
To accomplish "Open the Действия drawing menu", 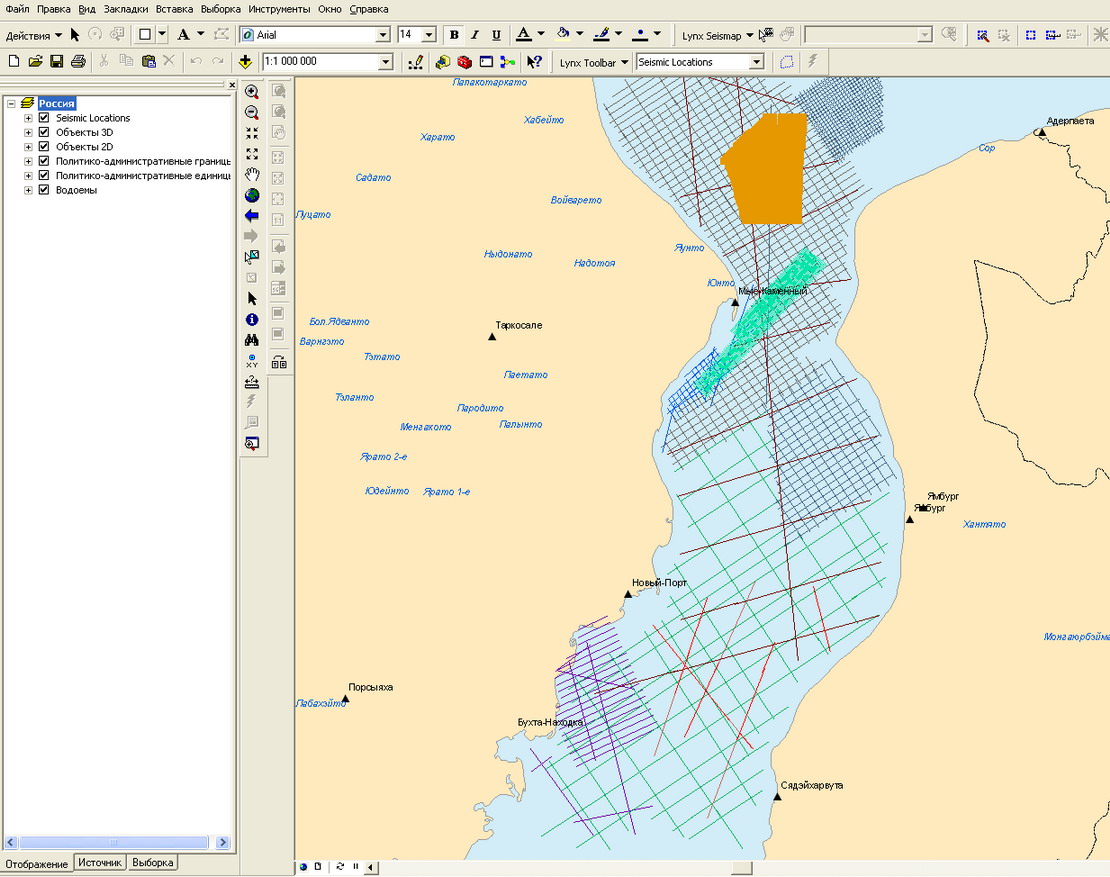I will [x=33, y=35].
